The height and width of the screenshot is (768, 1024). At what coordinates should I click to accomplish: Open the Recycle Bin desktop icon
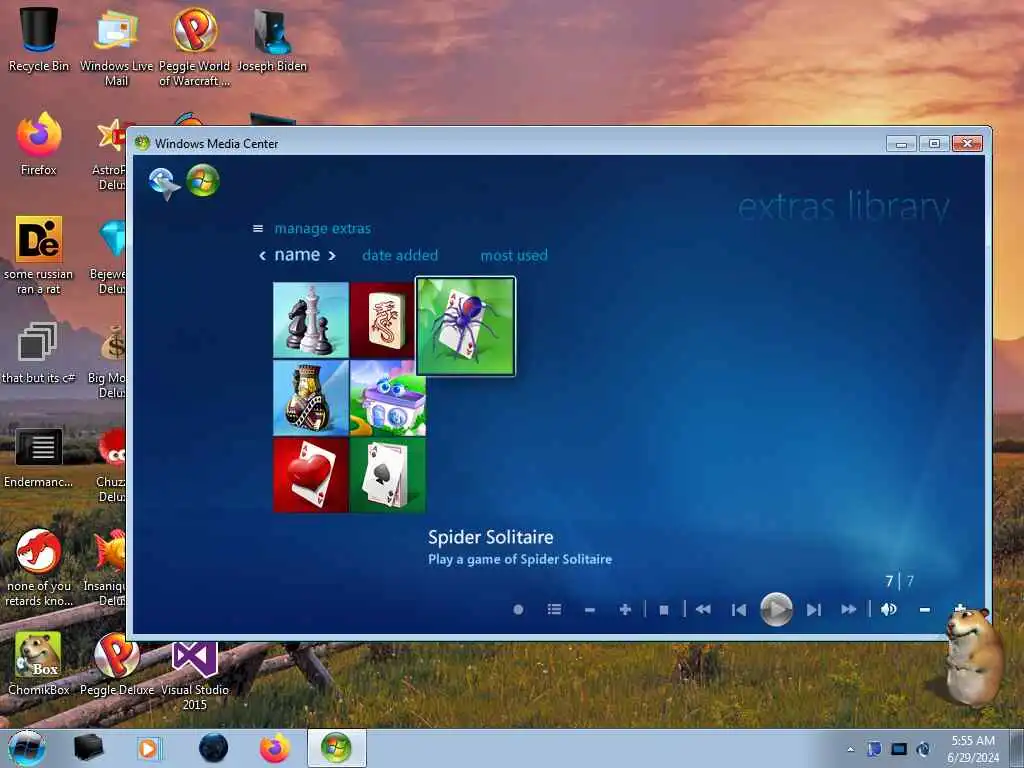[39, 39]
